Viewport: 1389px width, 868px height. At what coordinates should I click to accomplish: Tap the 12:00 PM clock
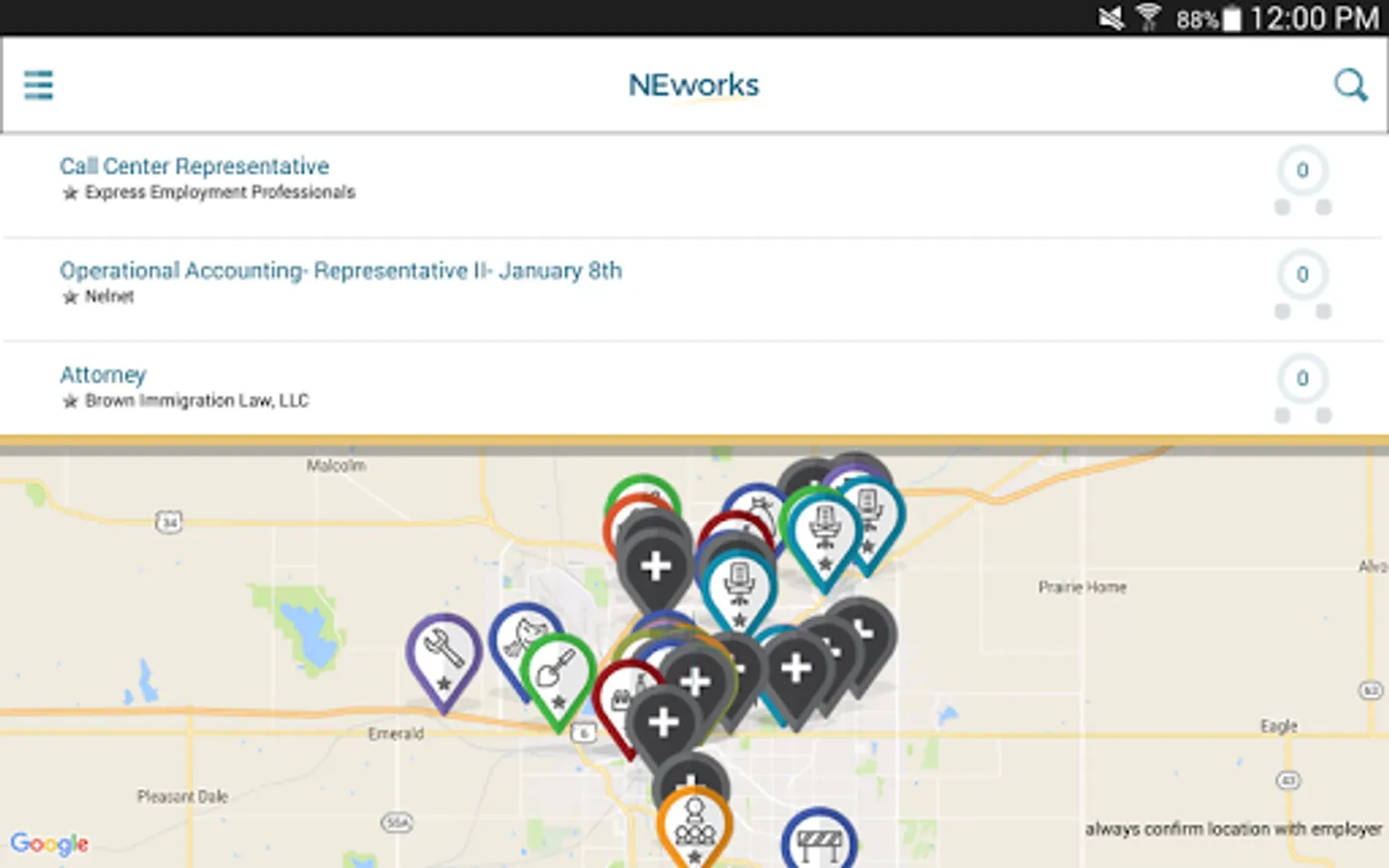point(1314,18)
